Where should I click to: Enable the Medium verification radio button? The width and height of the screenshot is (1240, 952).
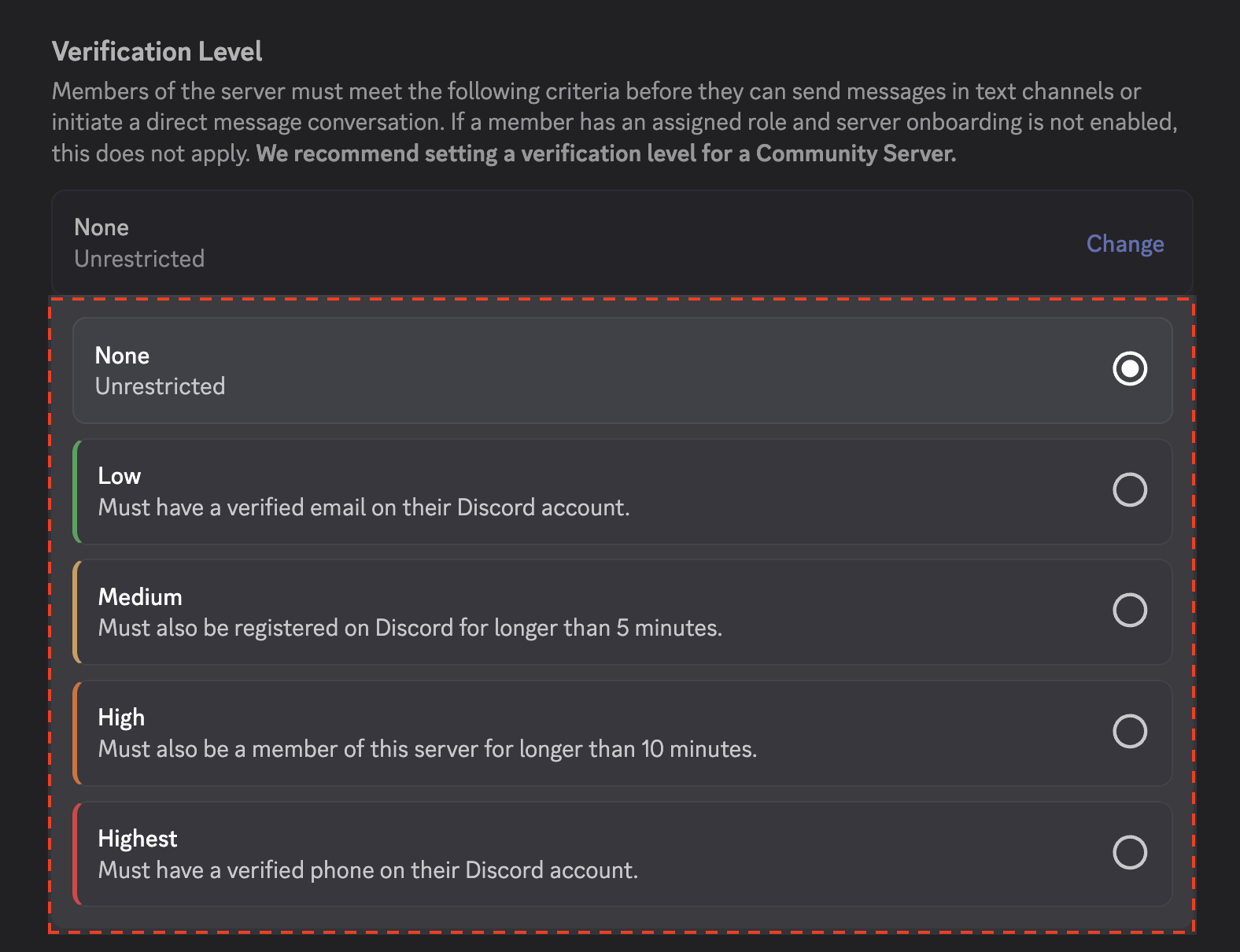tap(1129, 611)
